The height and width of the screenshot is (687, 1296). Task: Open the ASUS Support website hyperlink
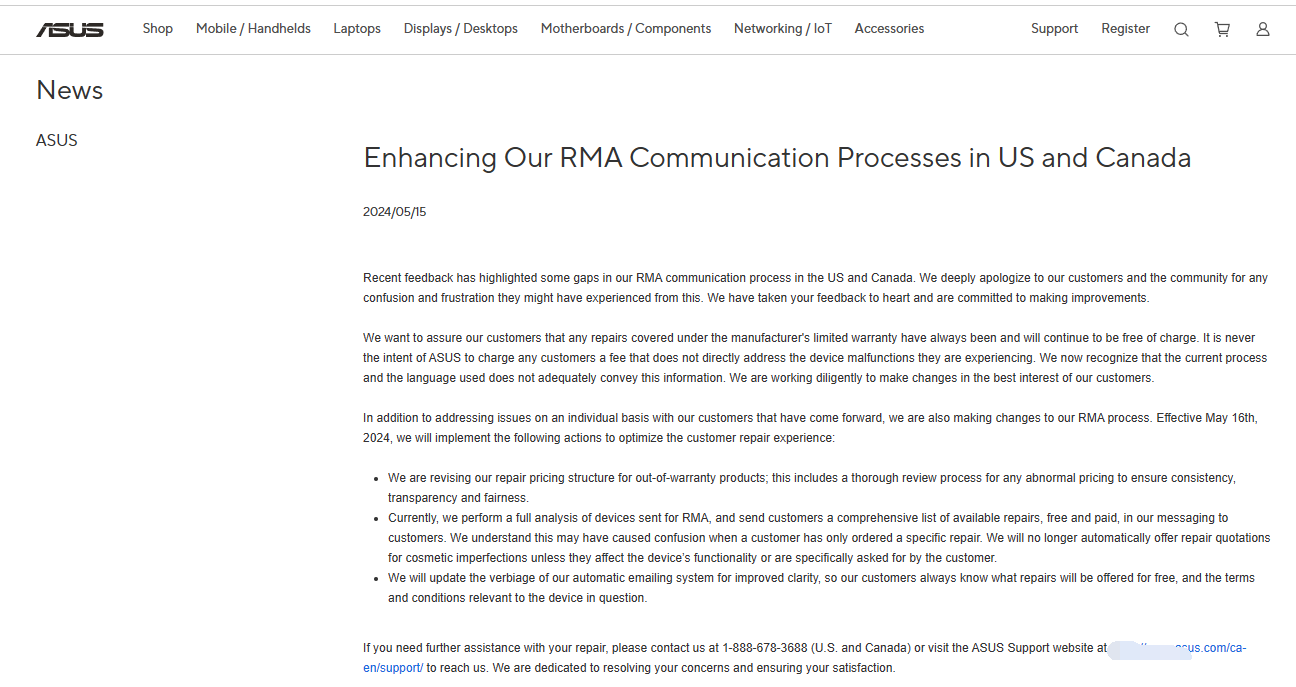[1210, 648]
